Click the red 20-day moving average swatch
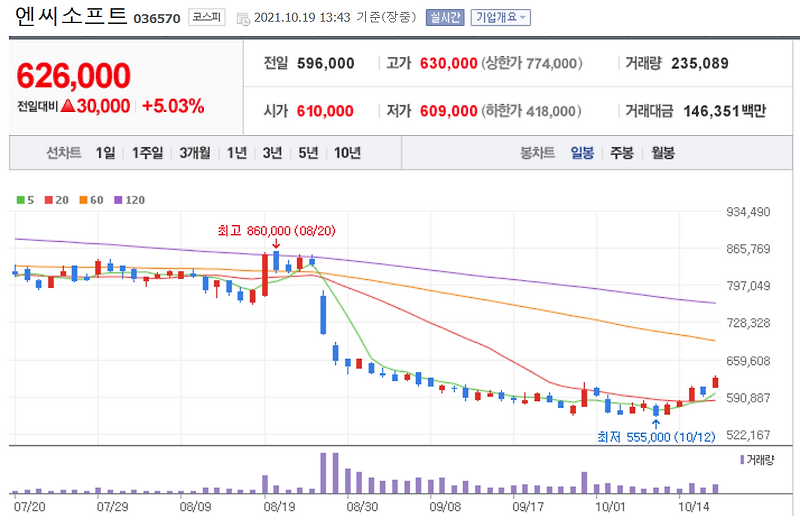800x516 pixels. click(x=48, y=200)
